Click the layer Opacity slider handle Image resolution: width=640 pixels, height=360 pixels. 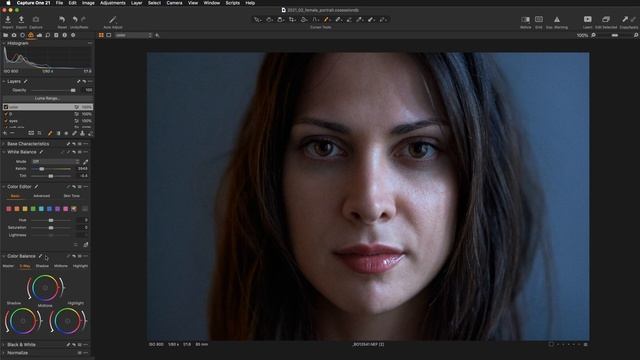click(73, 90)
